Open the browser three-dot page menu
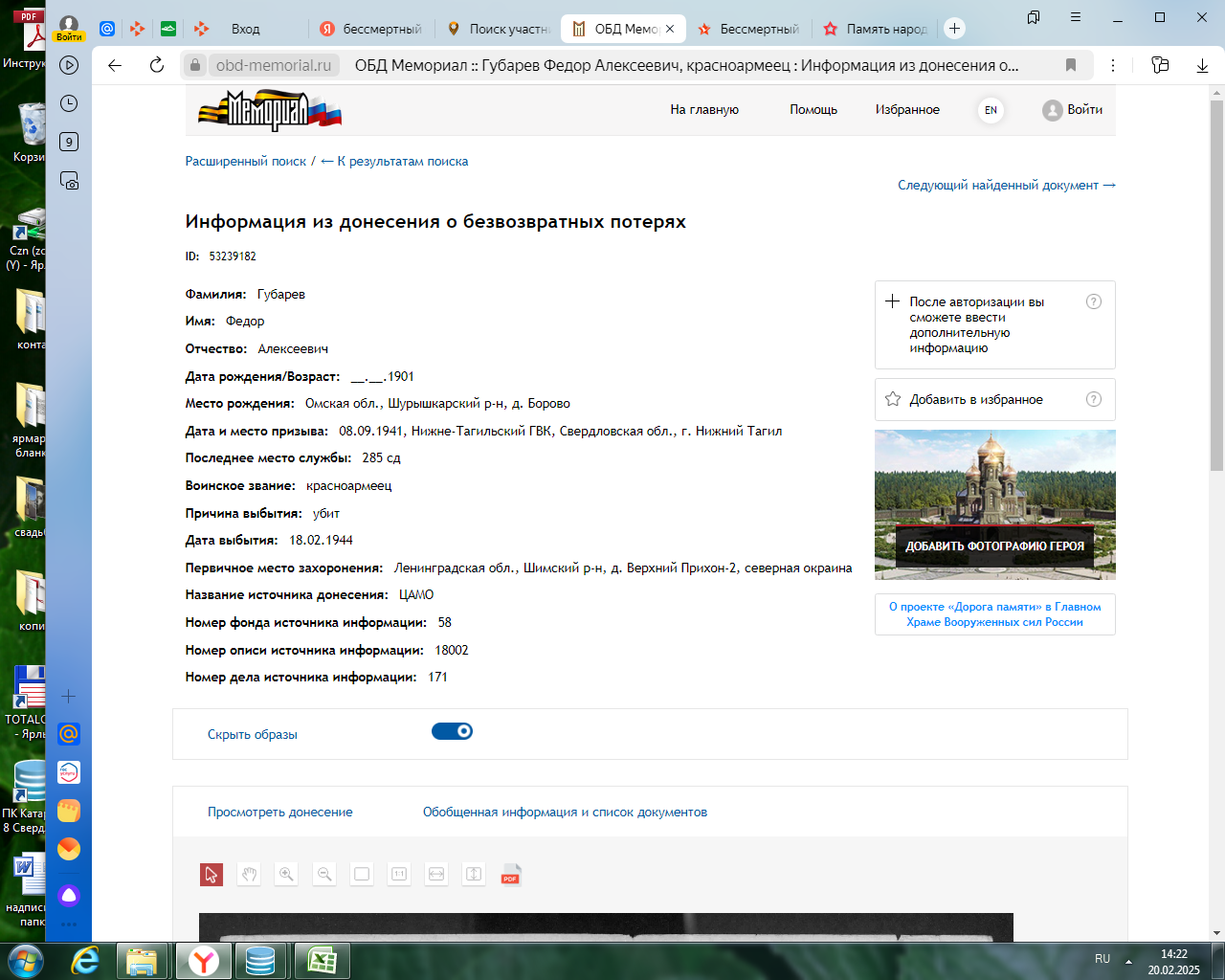 pyautogui.click(x=1113, y=65)
